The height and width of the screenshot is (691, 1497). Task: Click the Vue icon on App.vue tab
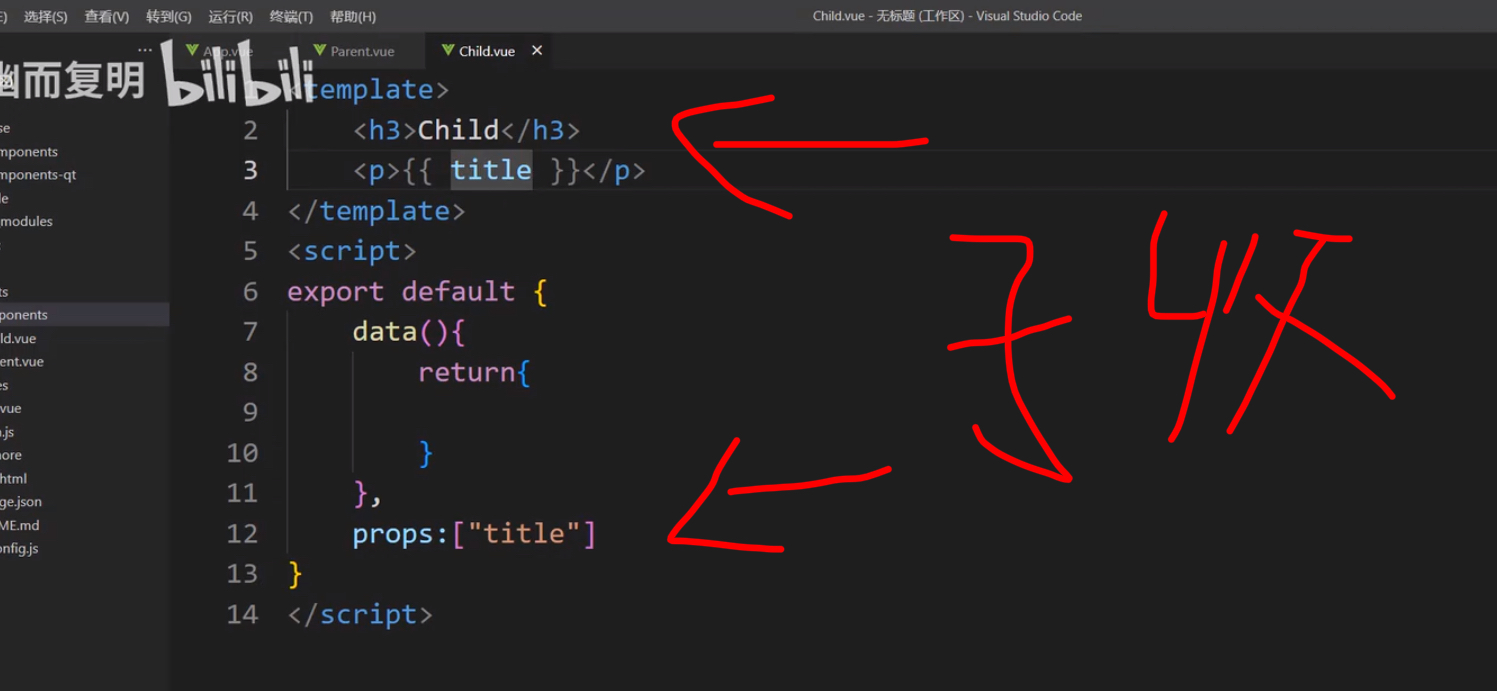pos(192,50)
